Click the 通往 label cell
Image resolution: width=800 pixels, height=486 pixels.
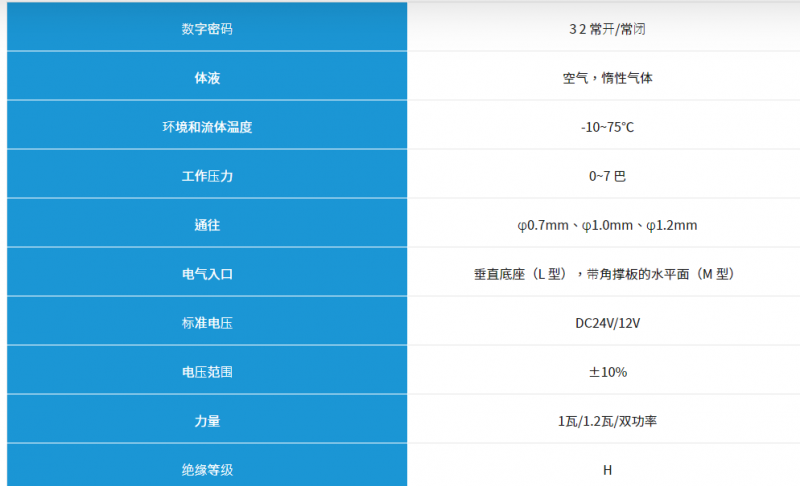(x=207, y=225)
